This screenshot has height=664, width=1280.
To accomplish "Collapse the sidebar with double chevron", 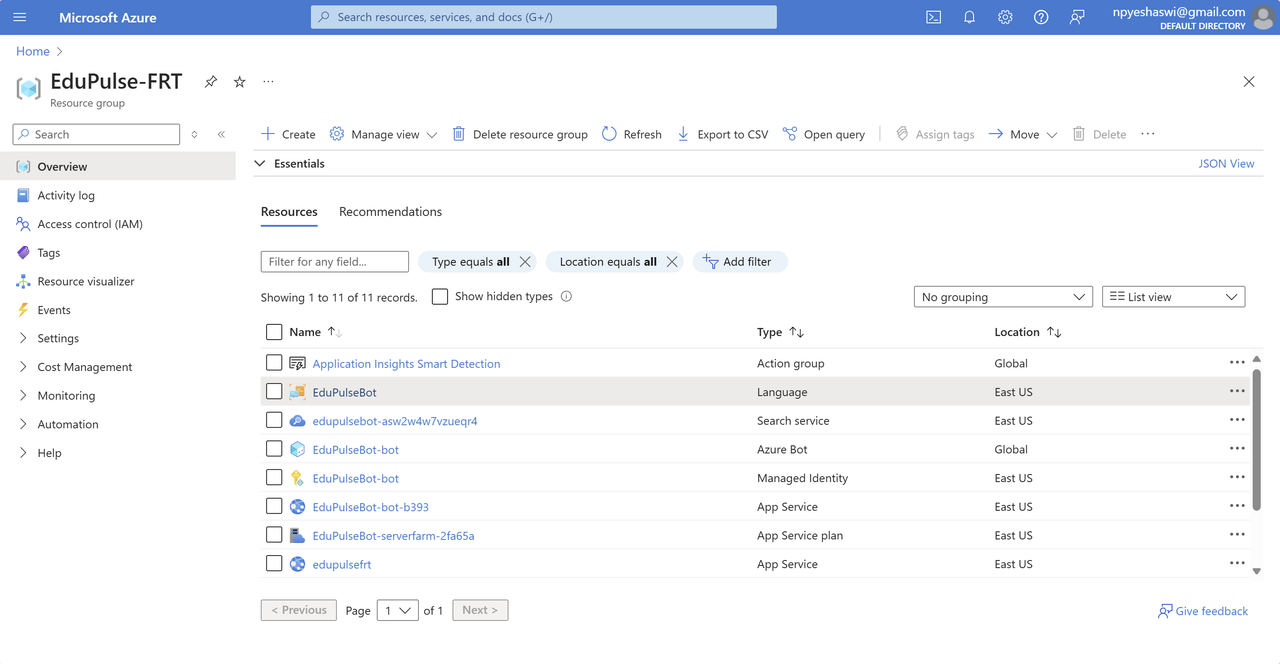I will click(x=221, y=134).
